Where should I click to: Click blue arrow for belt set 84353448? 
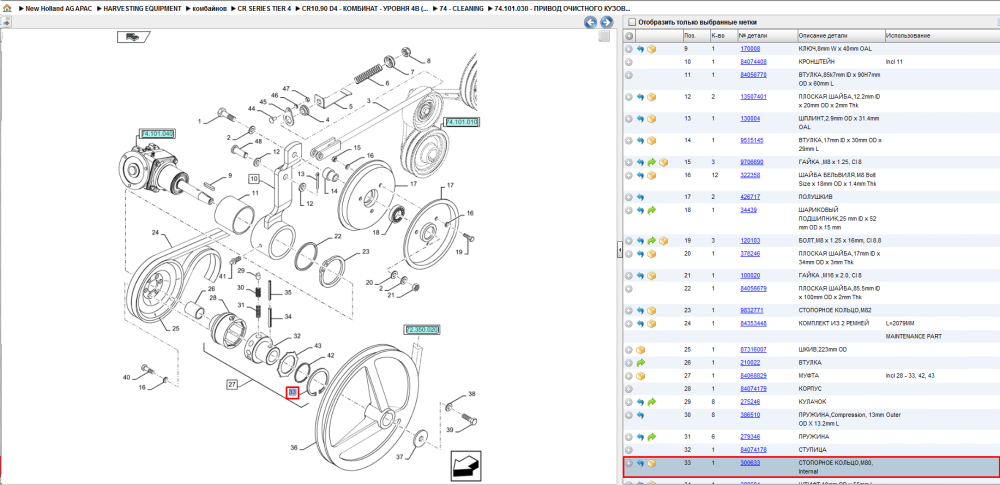pos(640,324)
